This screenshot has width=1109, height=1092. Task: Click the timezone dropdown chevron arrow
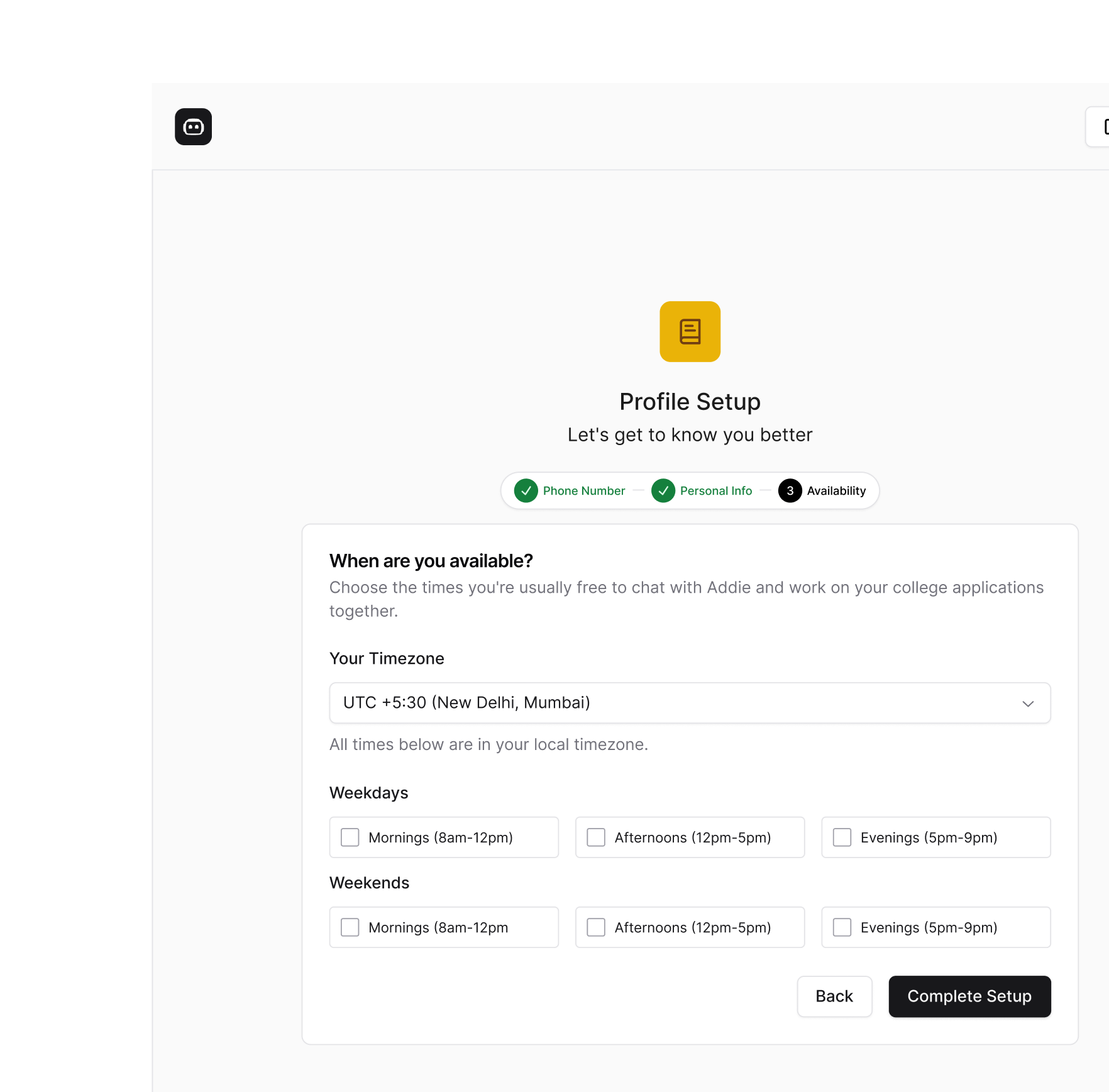pos(1028,703)
